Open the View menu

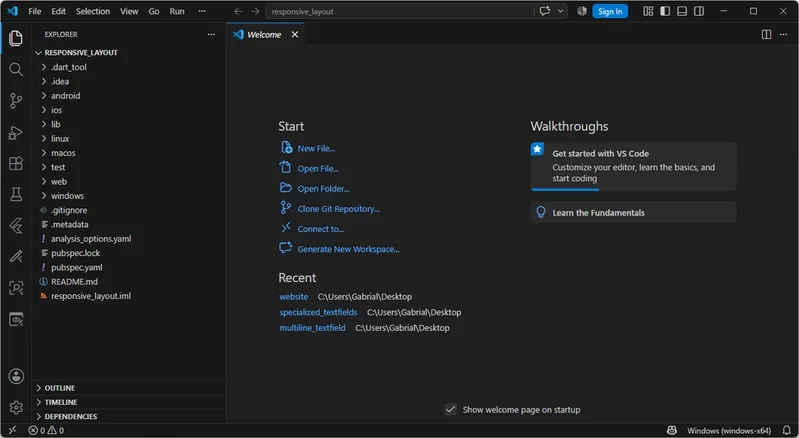click(129, 11)
